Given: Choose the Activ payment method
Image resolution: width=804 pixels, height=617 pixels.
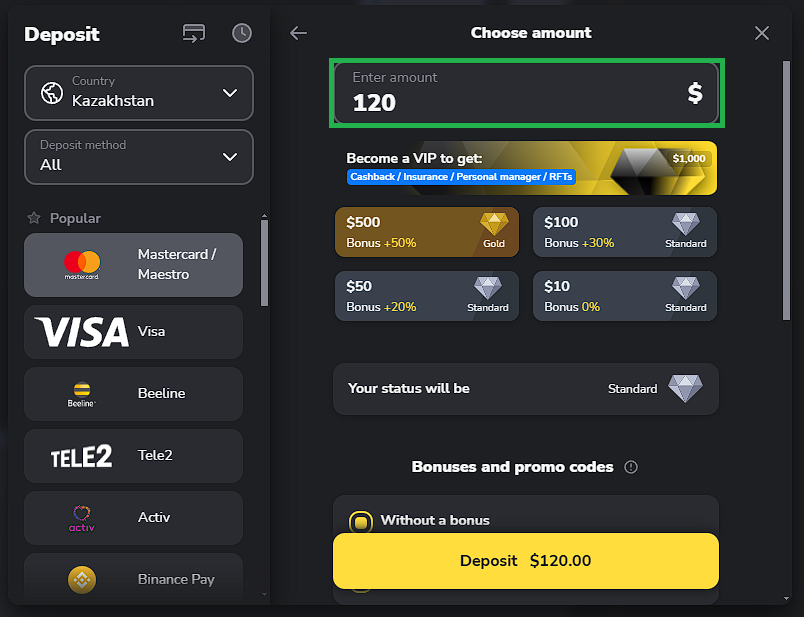Looking at the screenshot, I should click(x=133, y=518).
